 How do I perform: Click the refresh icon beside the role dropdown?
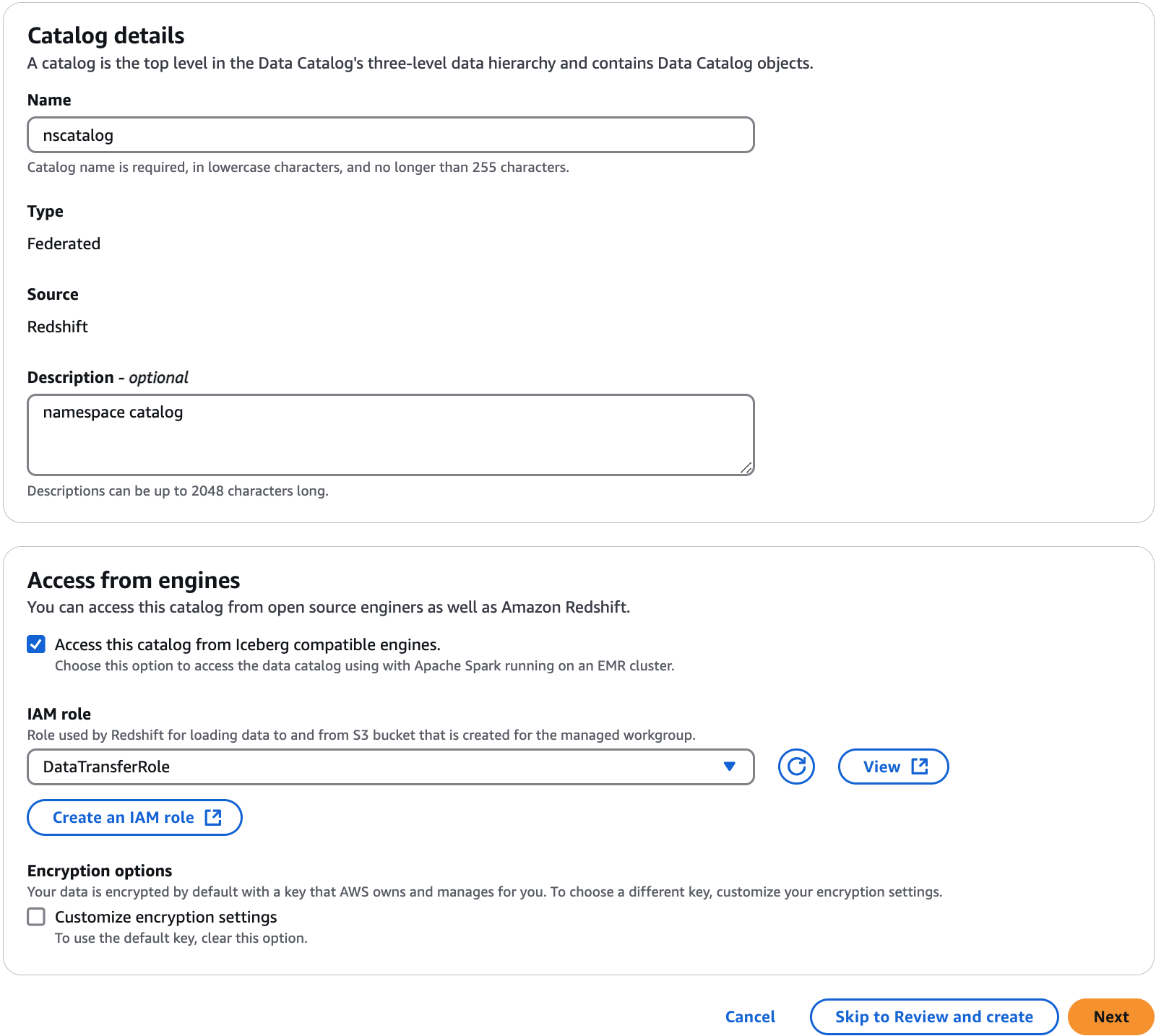pos(795,767)
